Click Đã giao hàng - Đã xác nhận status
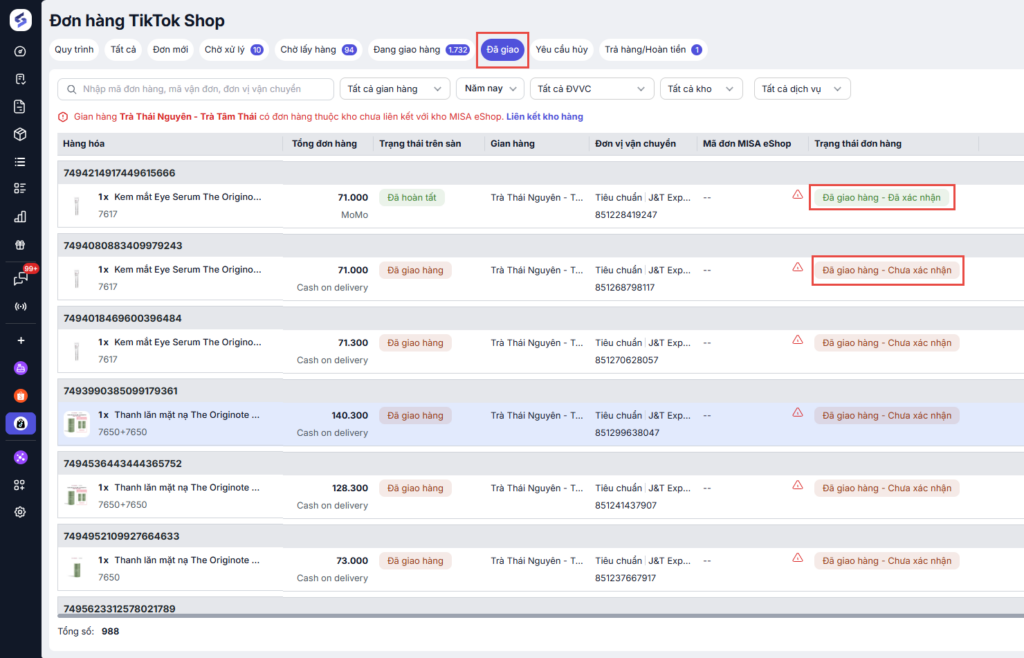 tap(882, 198)
